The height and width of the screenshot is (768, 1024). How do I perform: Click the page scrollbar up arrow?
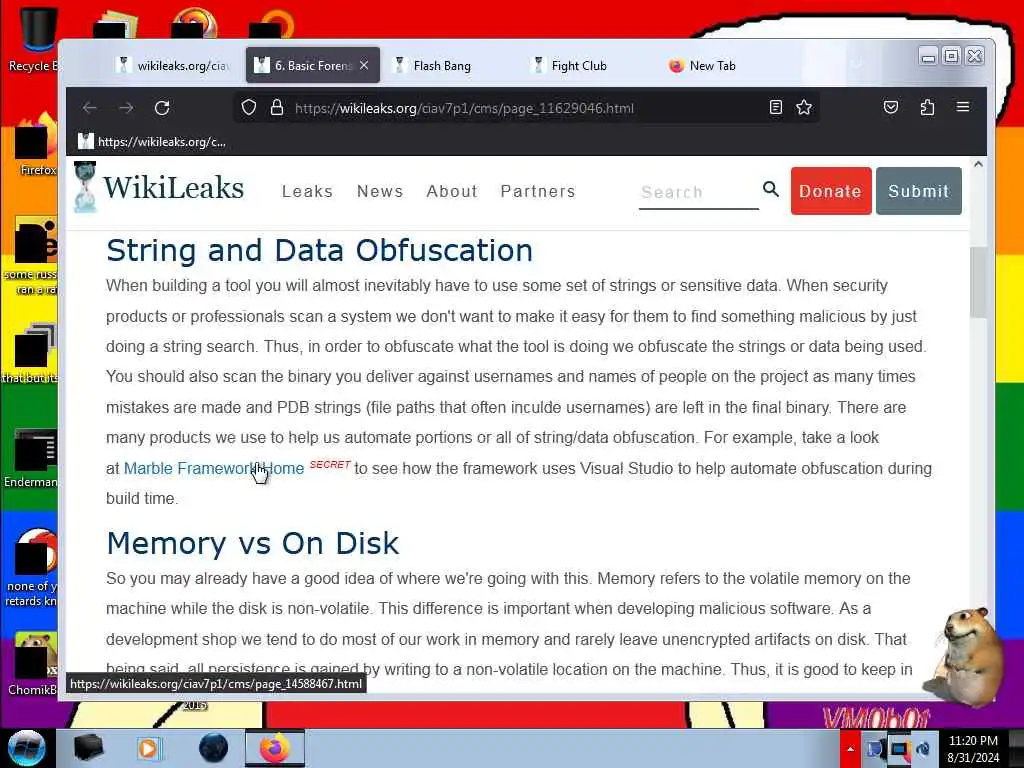coord(978,165)
